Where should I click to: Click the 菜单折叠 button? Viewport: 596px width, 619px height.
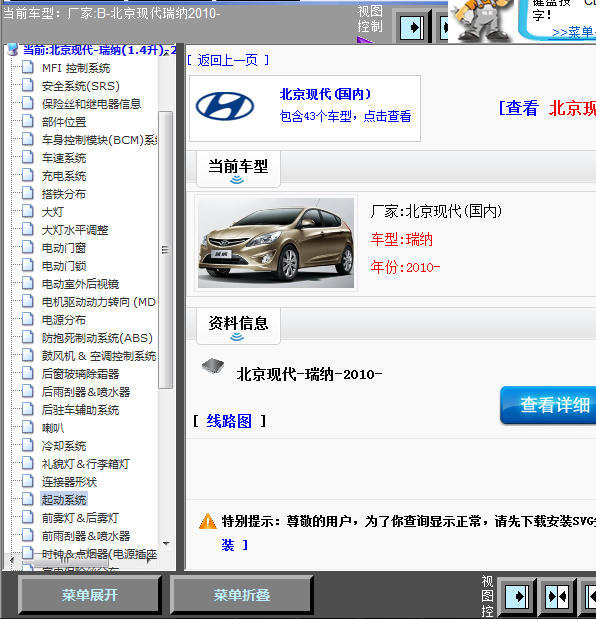(x=242, y=595)
